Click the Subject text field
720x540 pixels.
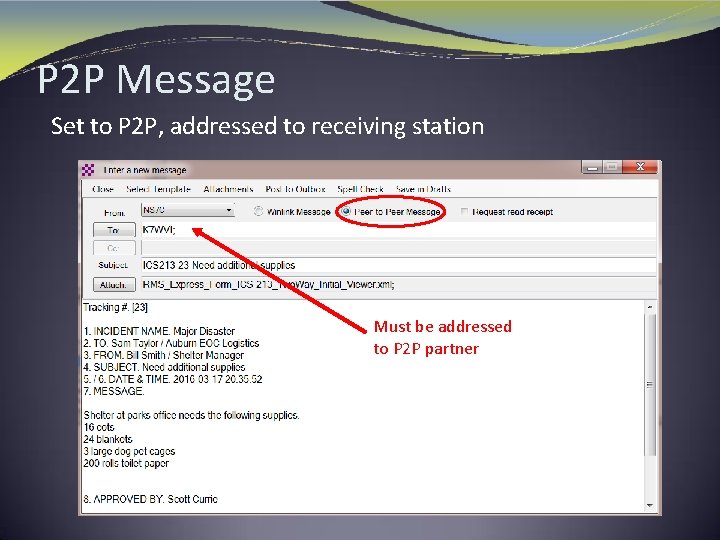(399, 265)
